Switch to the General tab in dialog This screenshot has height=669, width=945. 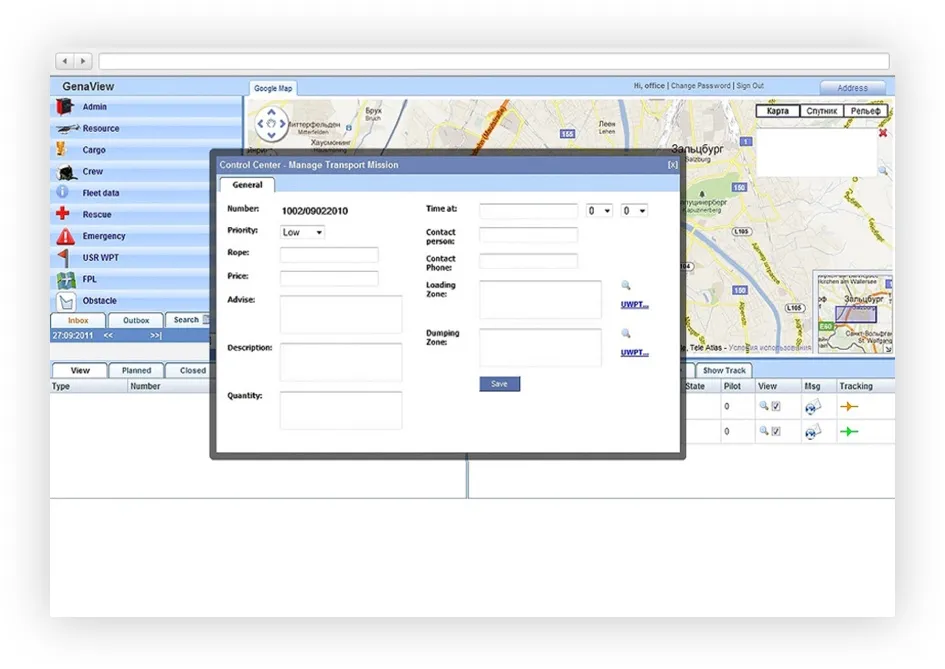247,185
